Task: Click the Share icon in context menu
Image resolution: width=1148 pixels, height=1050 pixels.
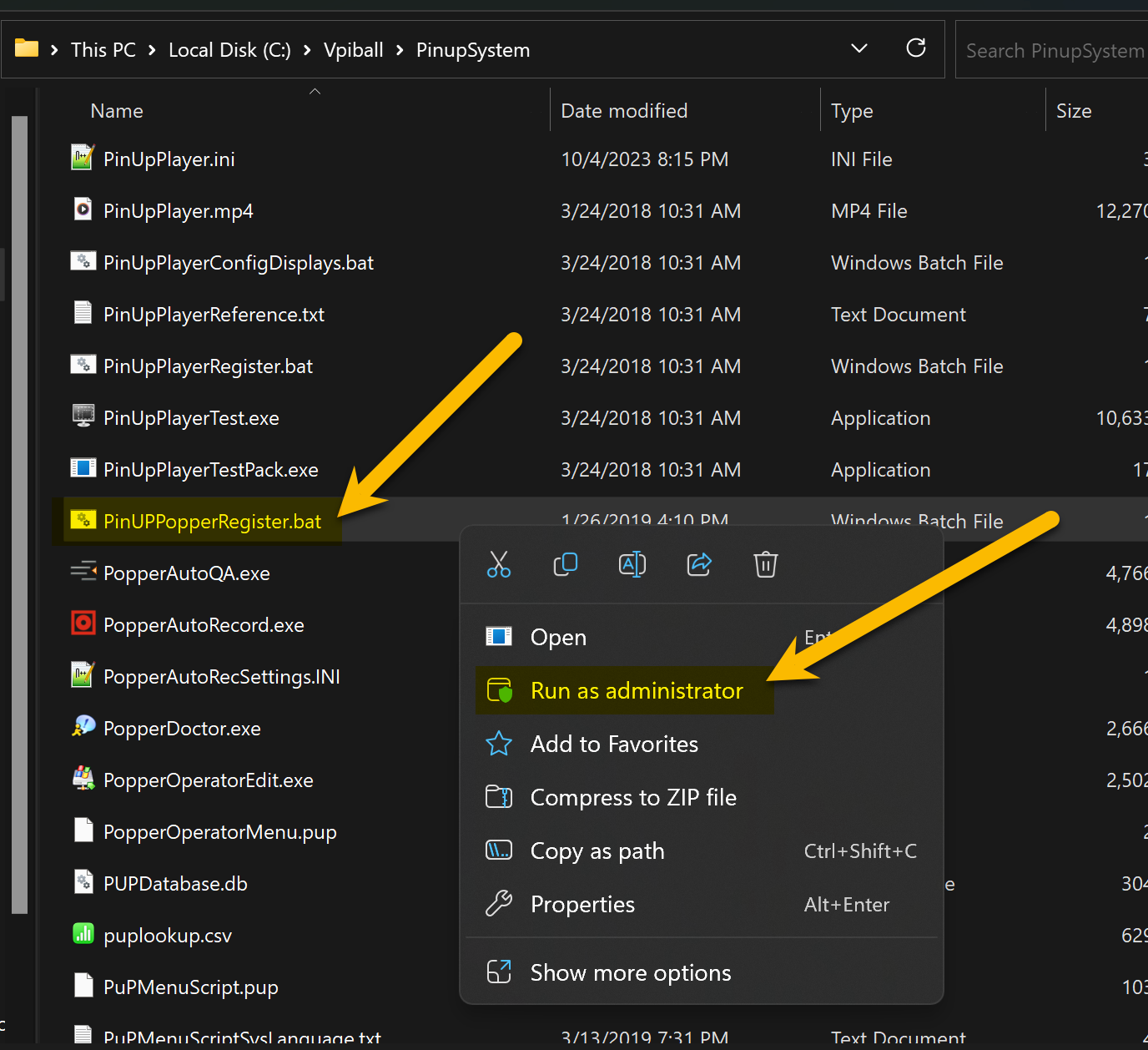Action: [x=699, y=565]
